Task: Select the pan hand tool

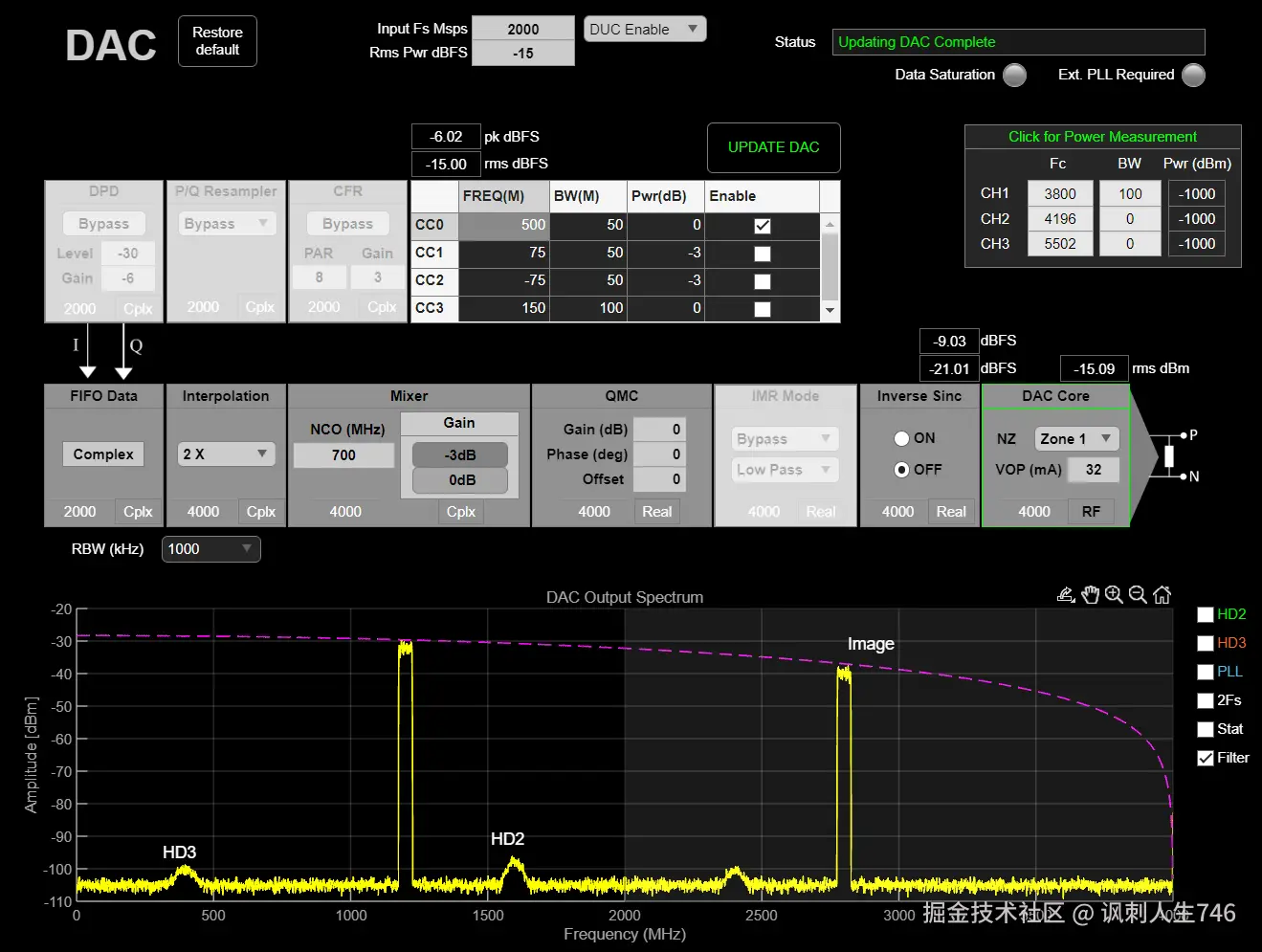Action: [x=1091, y=594]
